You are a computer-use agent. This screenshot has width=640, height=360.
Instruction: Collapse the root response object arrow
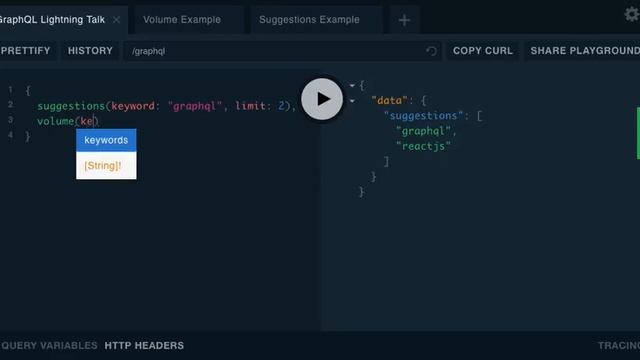tap(352, 86)
